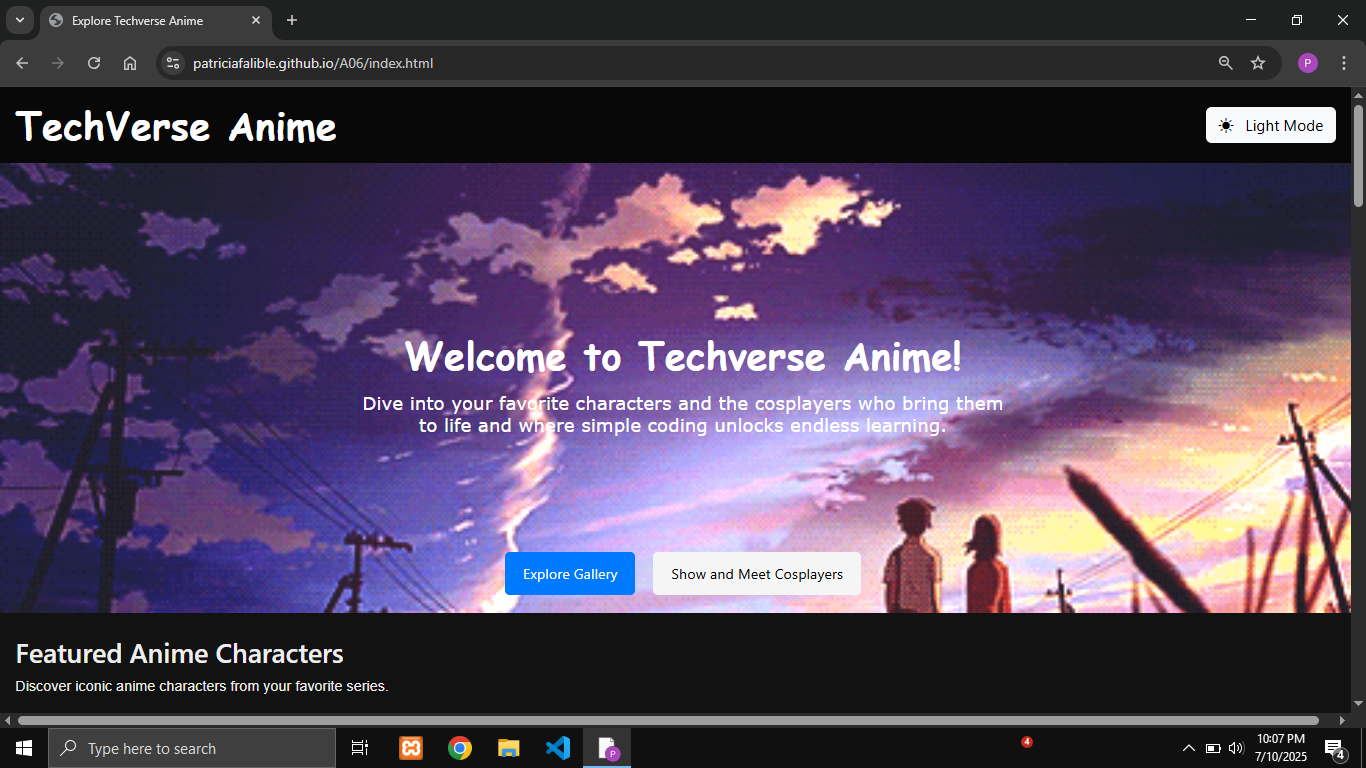Open the zoom magnifier icon in address bar
This screenshot has width=1366, height=768.
pyautogui.click(x=1225, y=63)
